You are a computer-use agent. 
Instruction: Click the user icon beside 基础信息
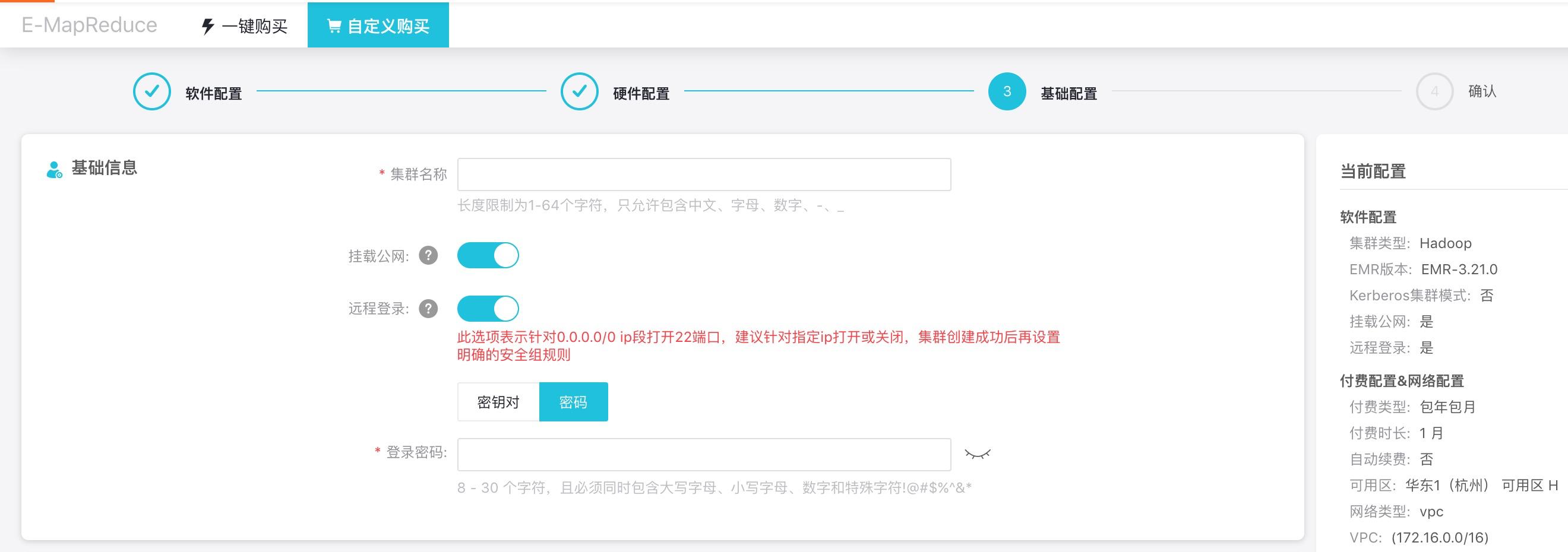(x=52, y=168)
